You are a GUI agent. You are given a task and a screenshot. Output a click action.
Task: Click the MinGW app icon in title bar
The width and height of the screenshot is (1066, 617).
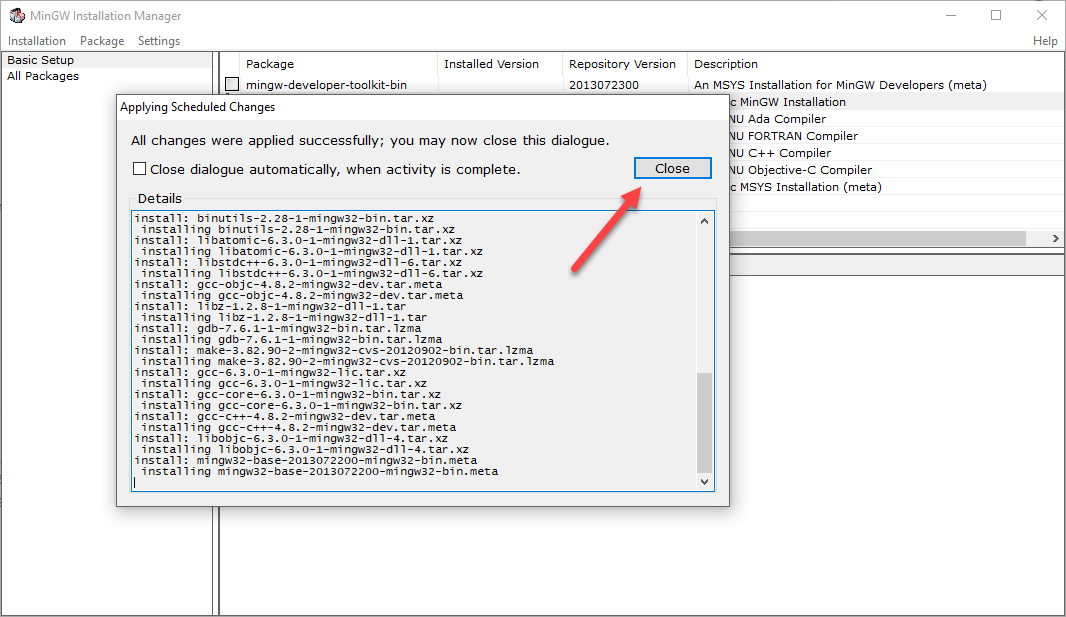coord(16,15)
